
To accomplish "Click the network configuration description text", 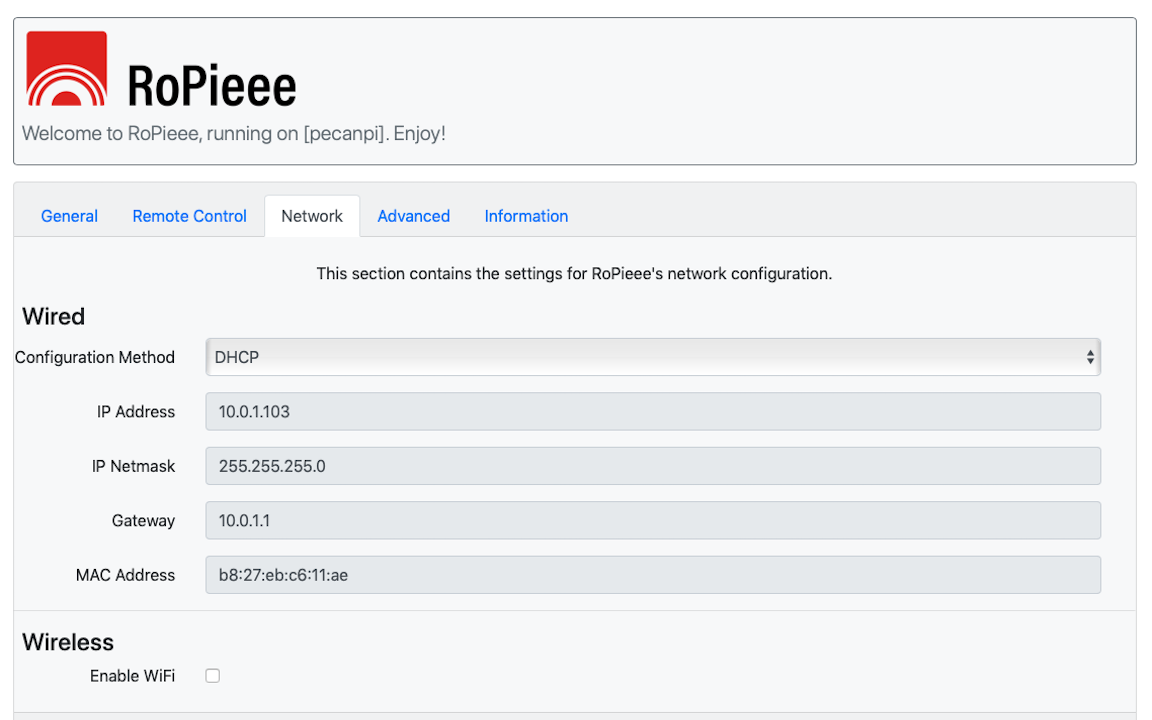I will coord(574,273).
